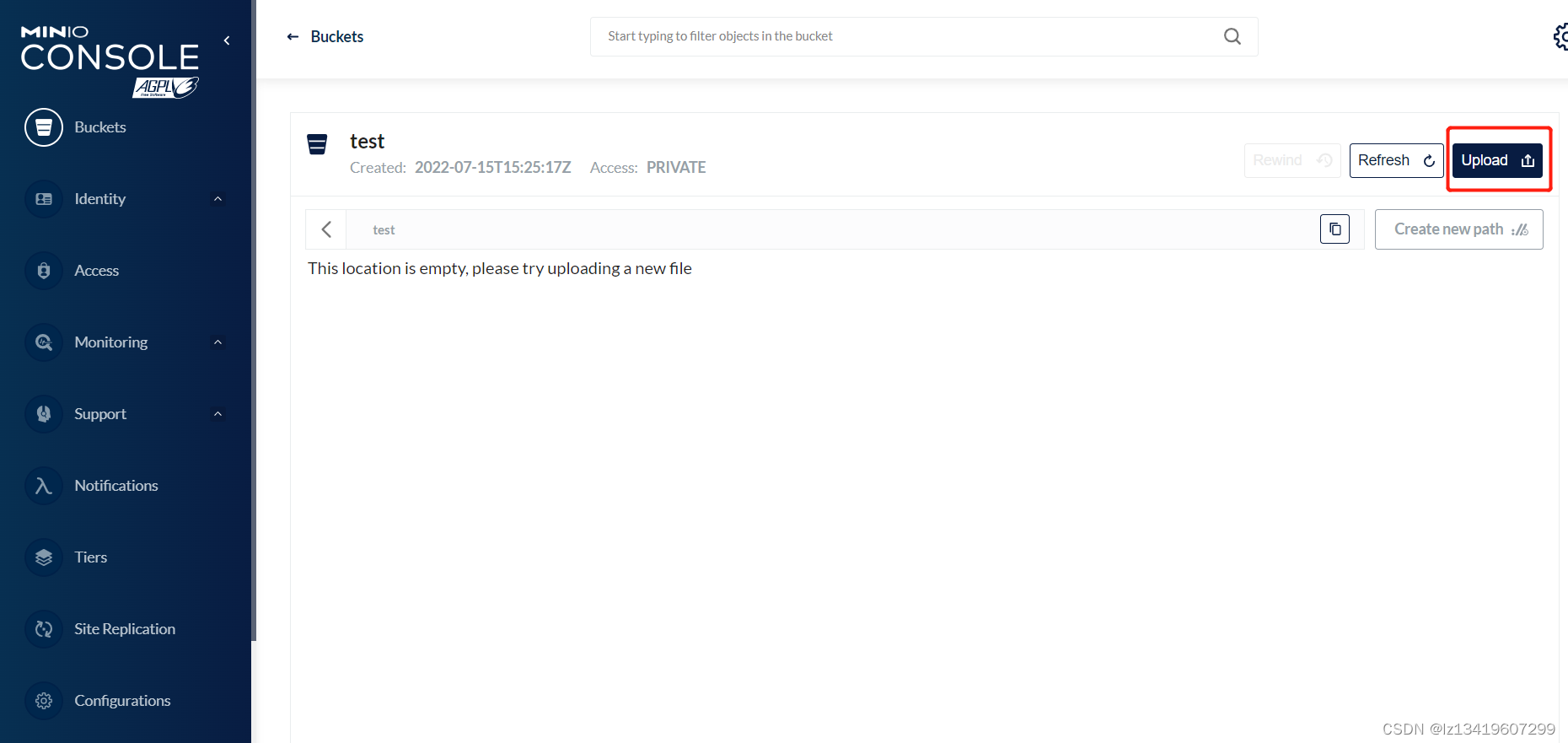Open the Configurations menu item
Screen dimensions: 1568x743
click(122, 701)
